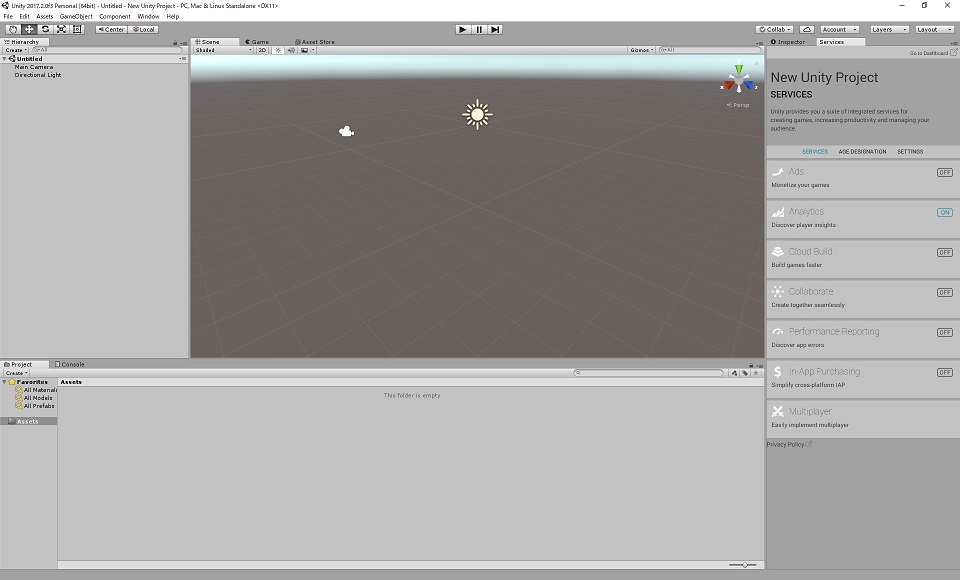The height and width of the screenshot is (580, 960).
Task: Toggle Persp projection label
Action: pos(738,105)
